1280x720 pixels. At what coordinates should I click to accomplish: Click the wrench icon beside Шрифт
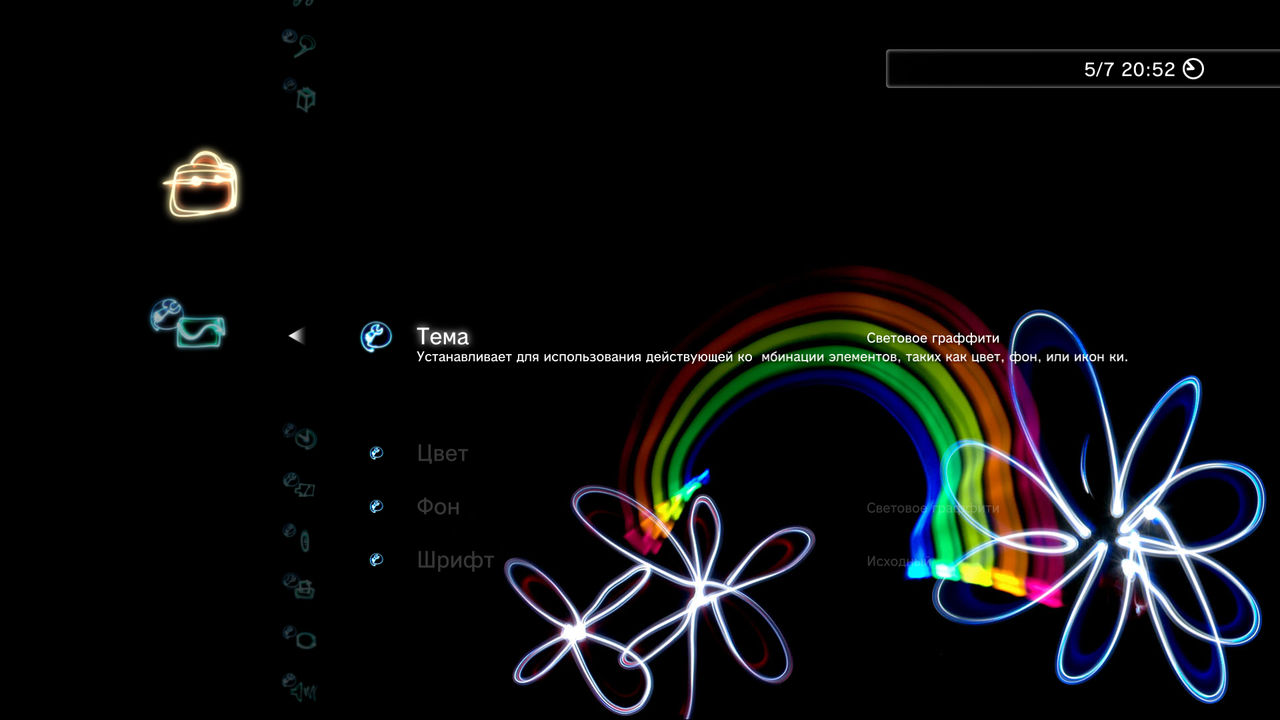point(376,560)
